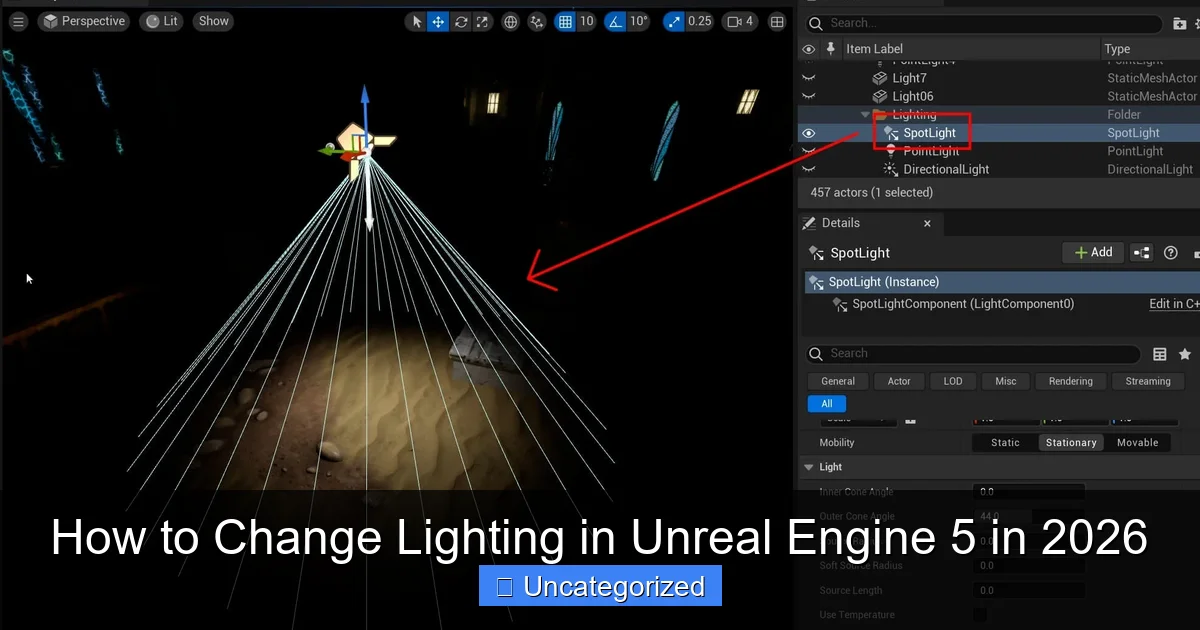
Task: Collapse the Lighting folder in Outliner
Action: coord(866,114)
